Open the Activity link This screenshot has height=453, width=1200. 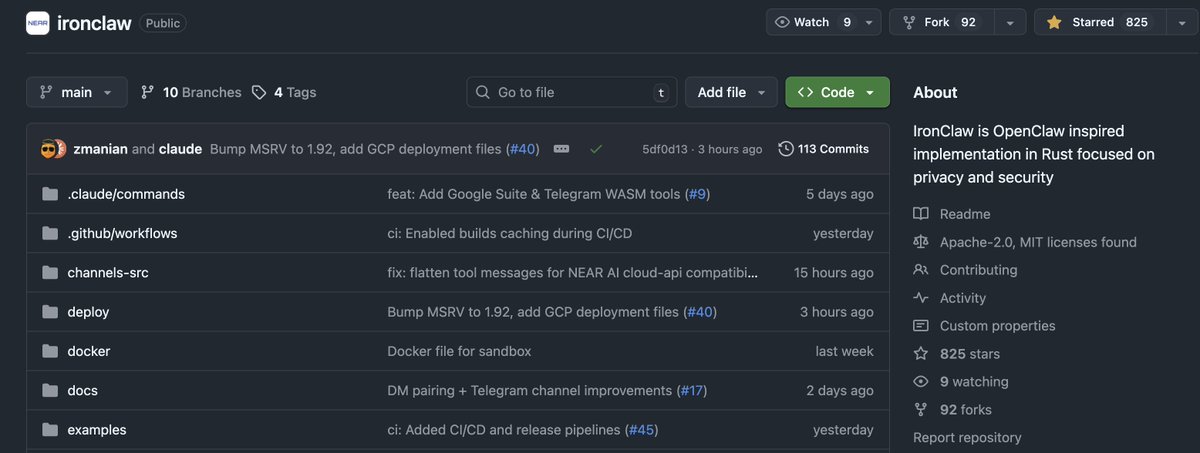point(963,298)
